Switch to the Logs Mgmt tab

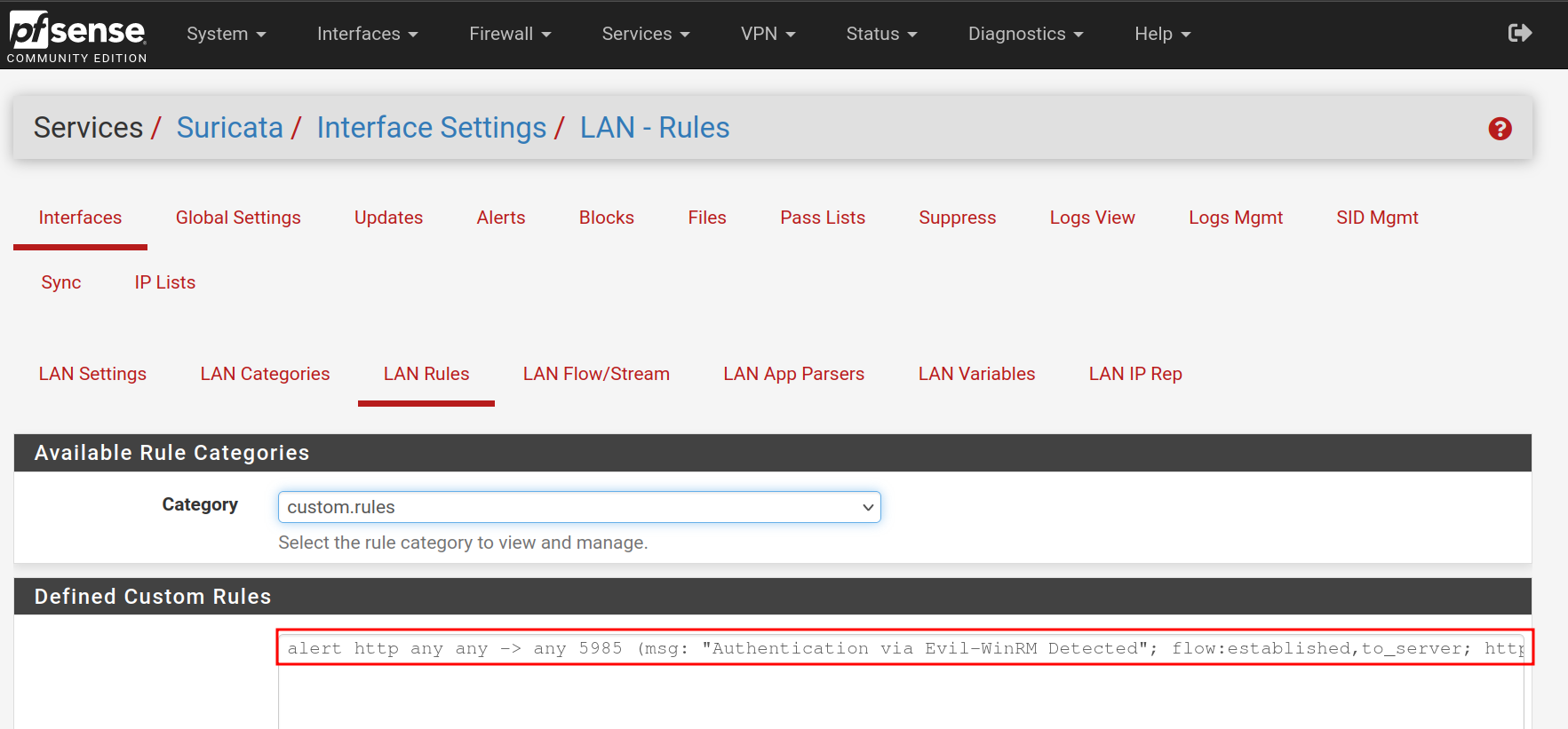click(1236, 218)
